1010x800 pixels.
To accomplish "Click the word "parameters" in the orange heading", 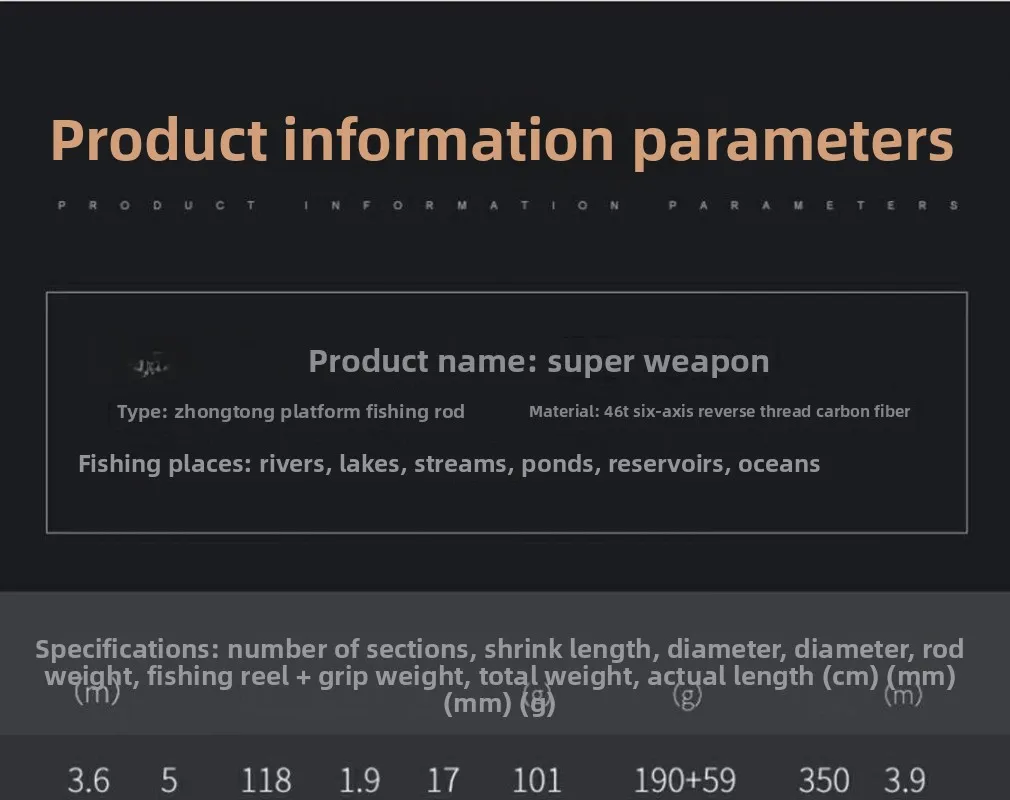I will click(793, 140).
